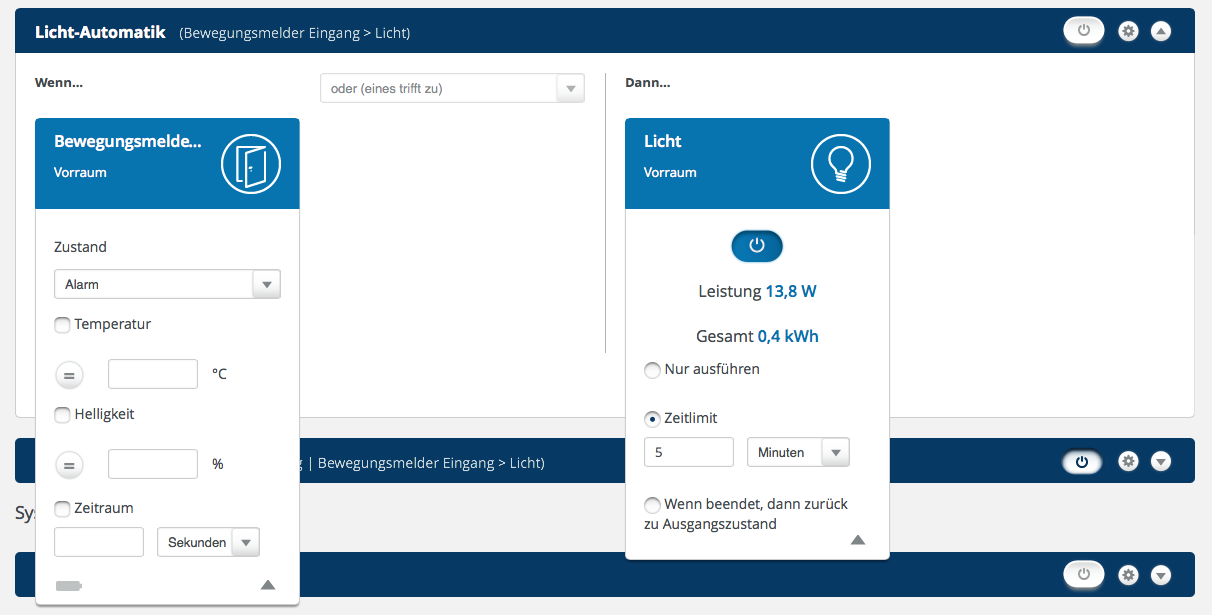Select the Zeitlimit radio option
This screenshot has height=615, width=1212.
coord(653,419)
